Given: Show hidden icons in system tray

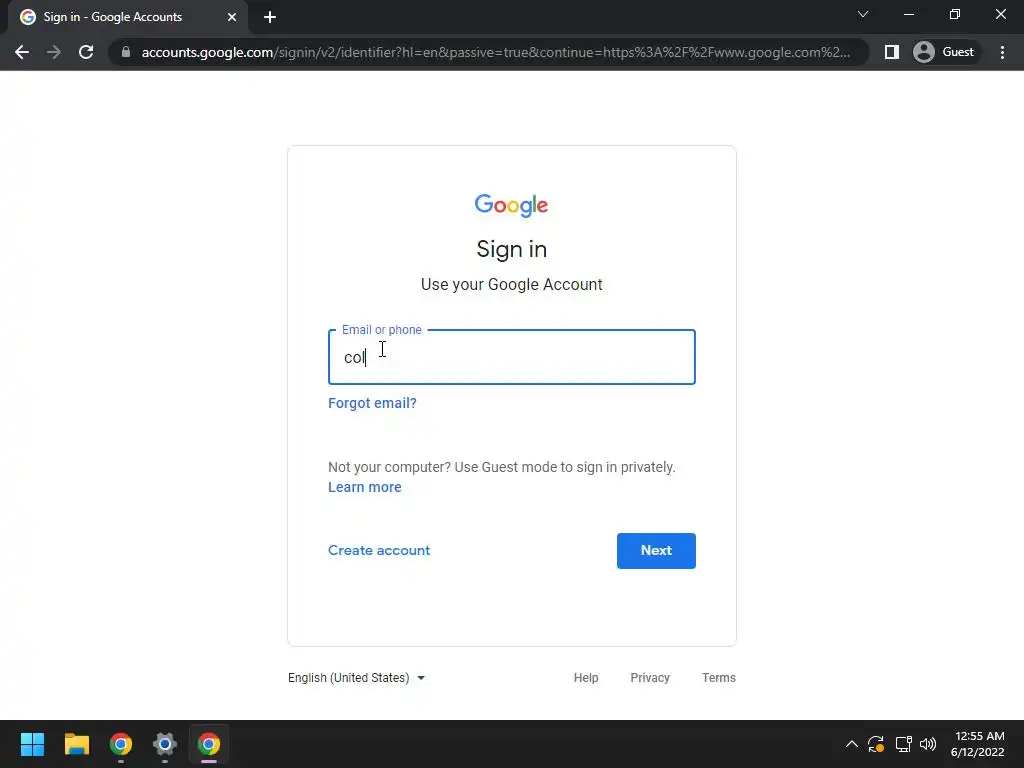Looking at the screenshot, I should pos(852,744).
